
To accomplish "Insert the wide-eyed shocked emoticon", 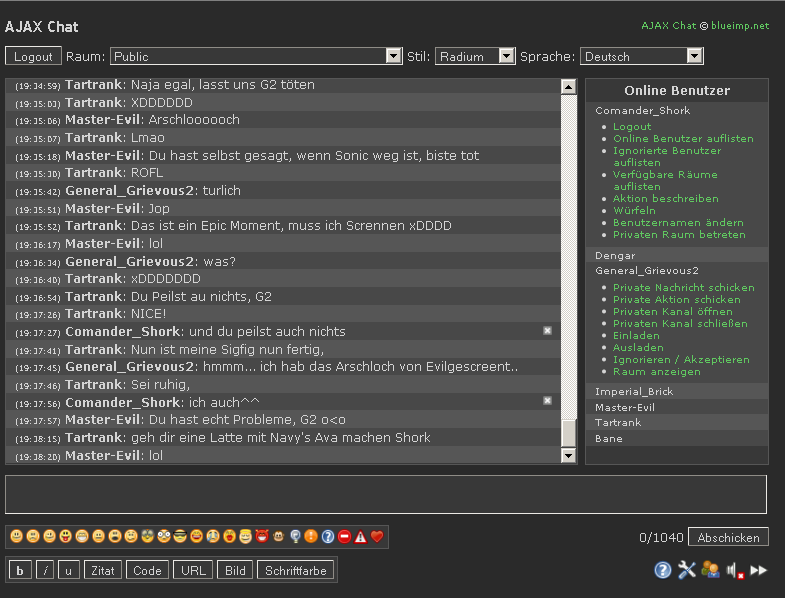I will pos(164,537).
